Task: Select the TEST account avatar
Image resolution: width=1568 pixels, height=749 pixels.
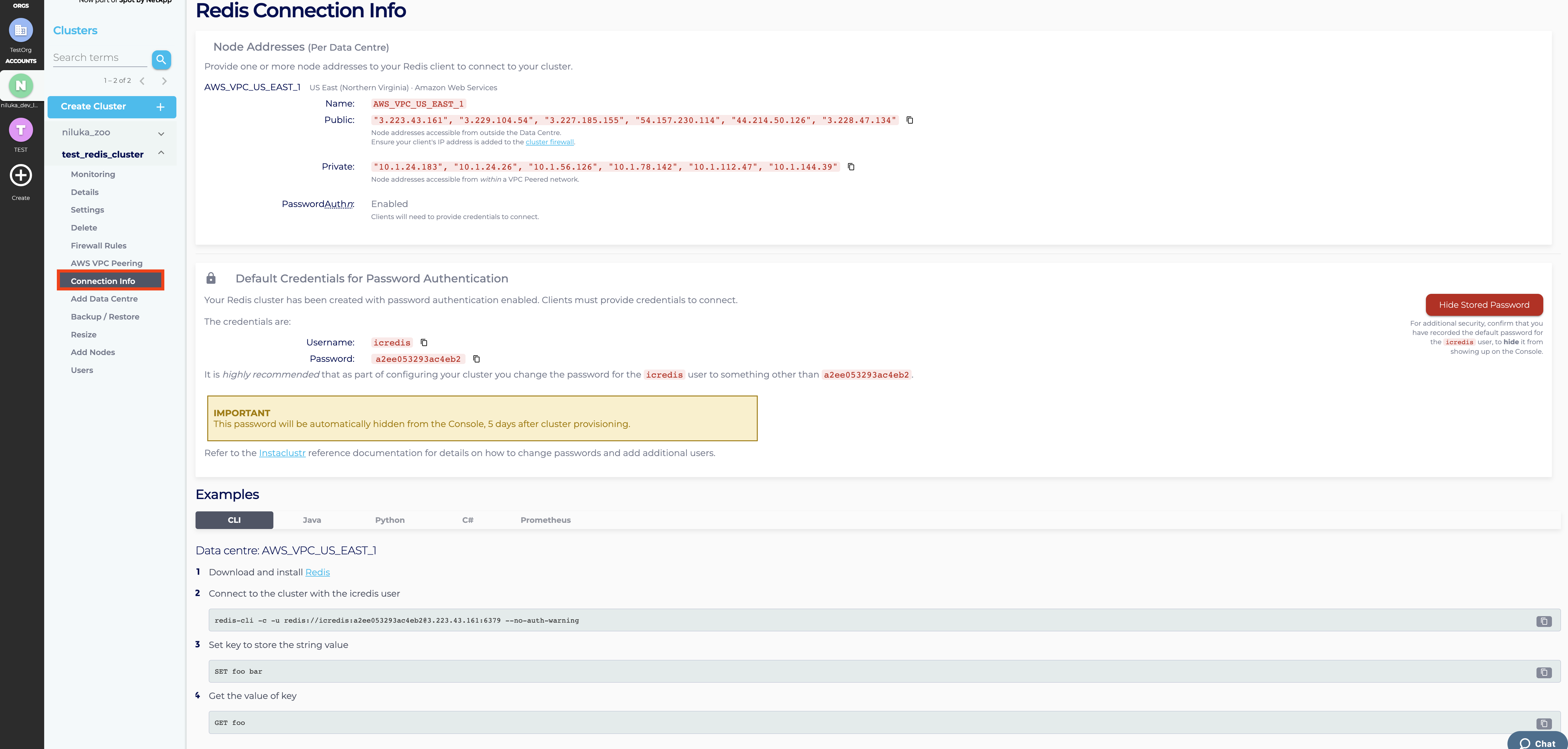Action: point(21,130)
